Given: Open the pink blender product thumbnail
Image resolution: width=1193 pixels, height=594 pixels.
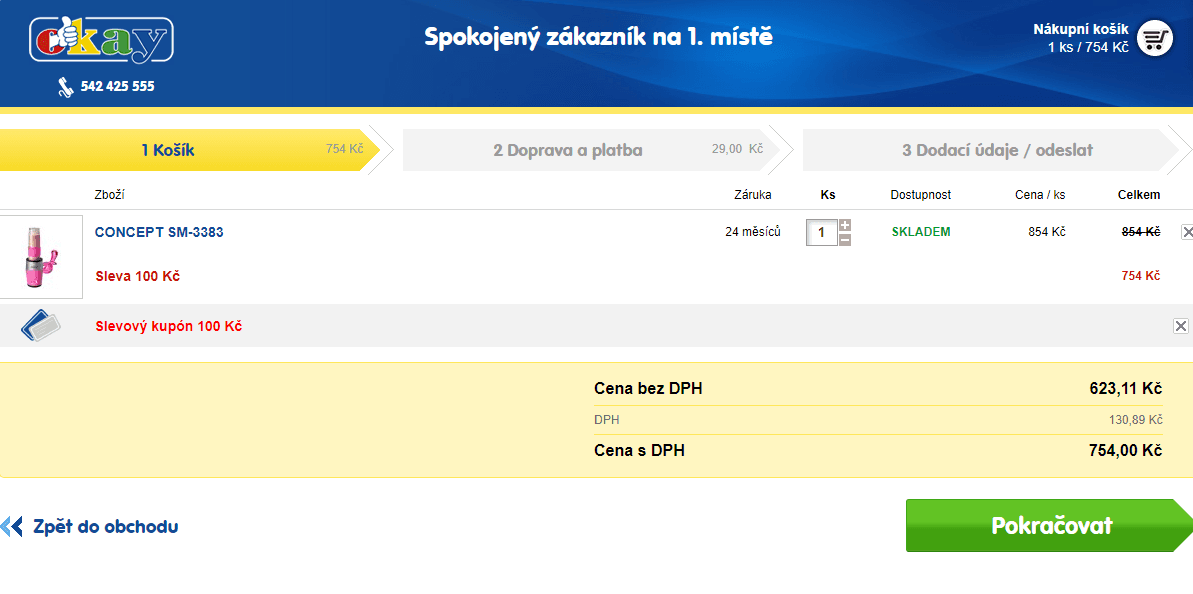Looking at the screenshot, I should click(x=41, y=257).
